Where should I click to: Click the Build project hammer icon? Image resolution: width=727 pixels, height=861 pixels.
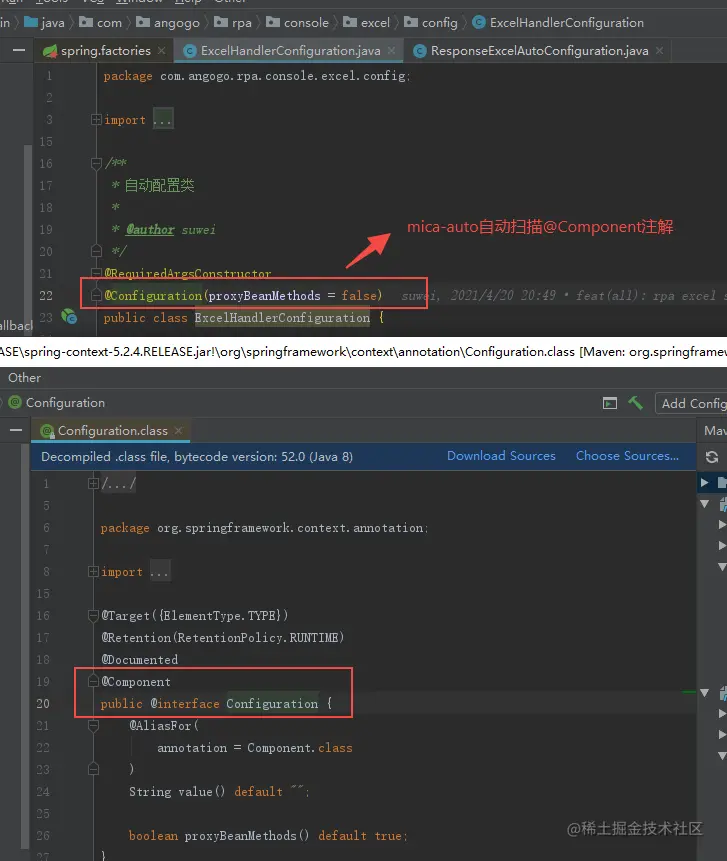636,403
